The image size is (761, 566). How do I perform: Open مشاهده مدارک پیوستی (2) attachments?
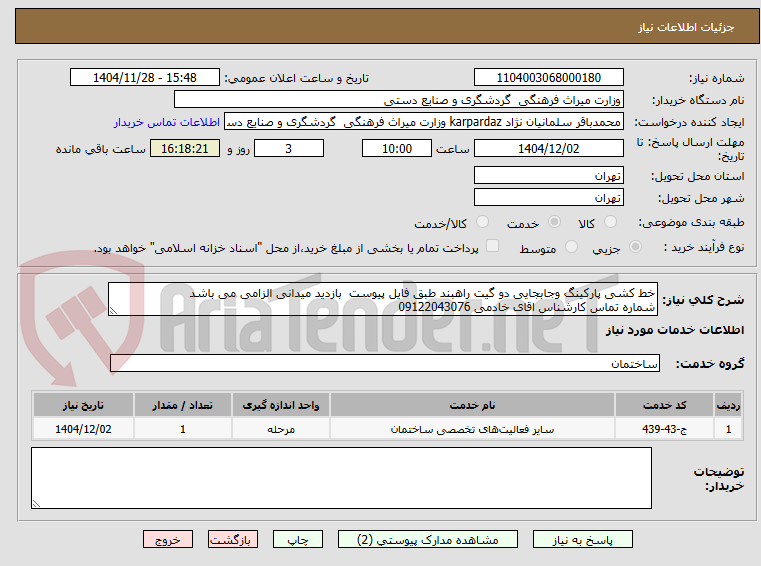click(x=428, y=539)
